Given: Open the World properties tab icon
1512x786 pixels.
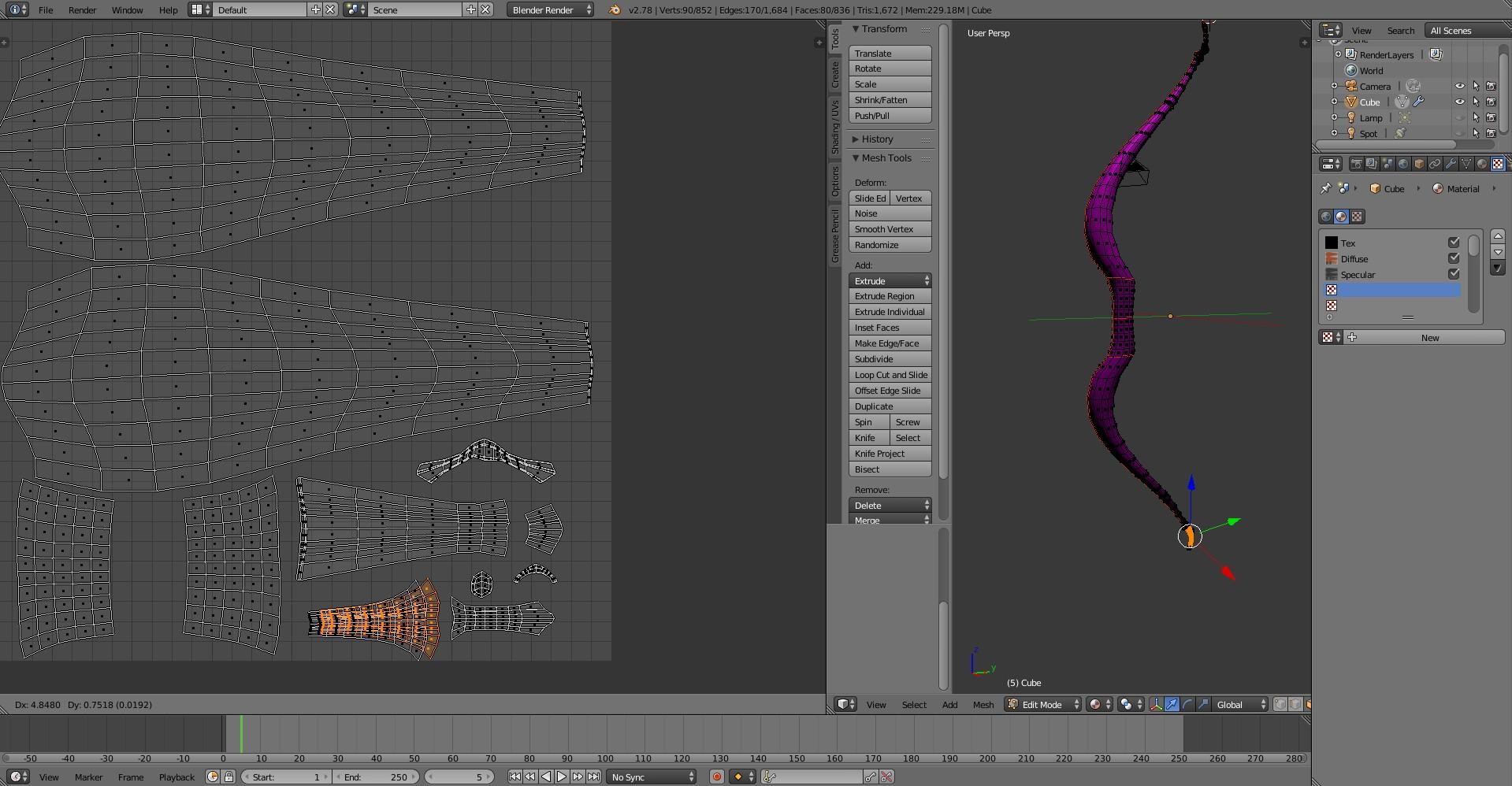Looking at the screenshot, I should click(x=1403, y=164).
